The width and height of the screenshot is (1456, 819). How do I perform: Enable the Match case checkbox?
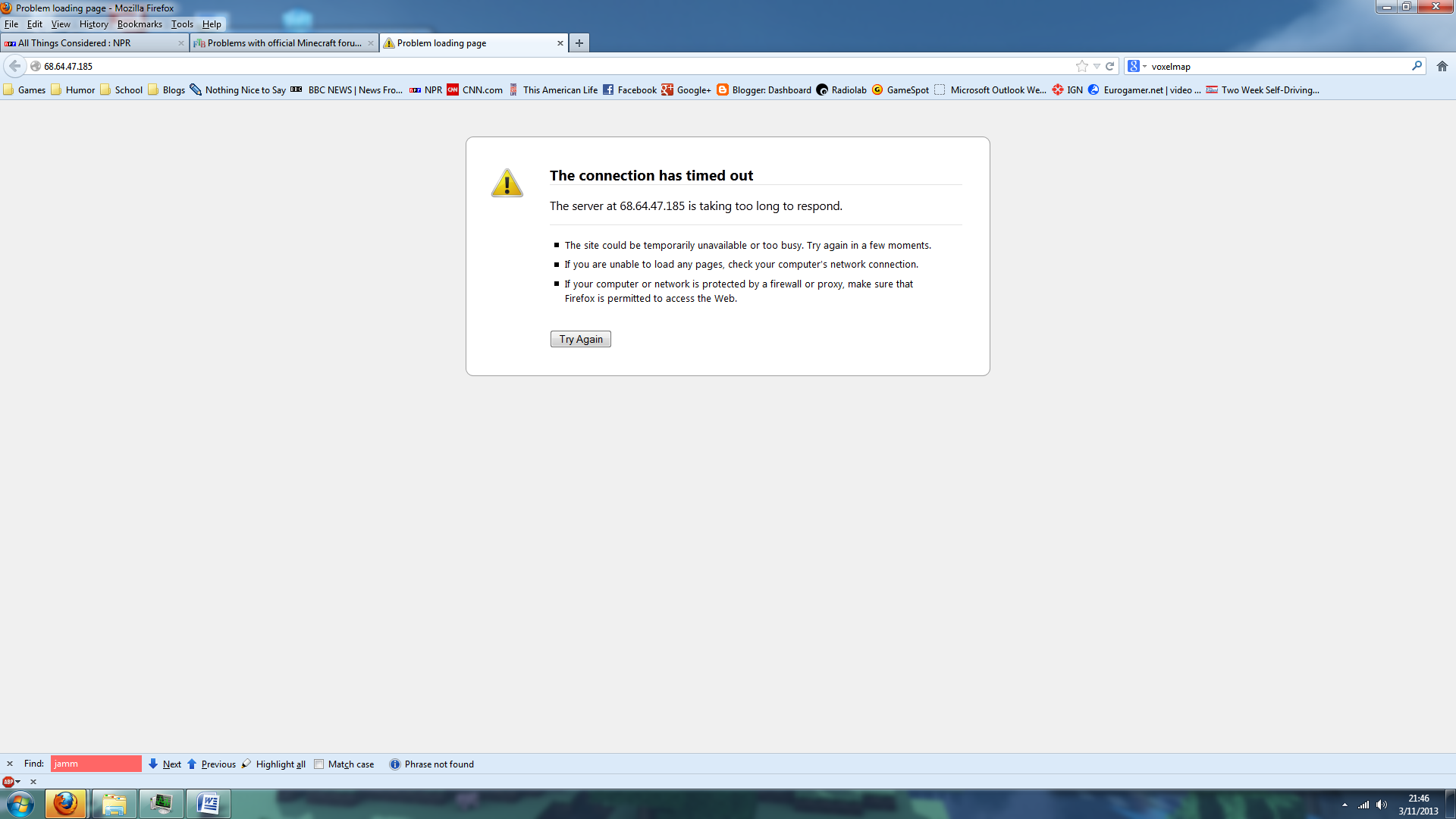pos(319,764)
